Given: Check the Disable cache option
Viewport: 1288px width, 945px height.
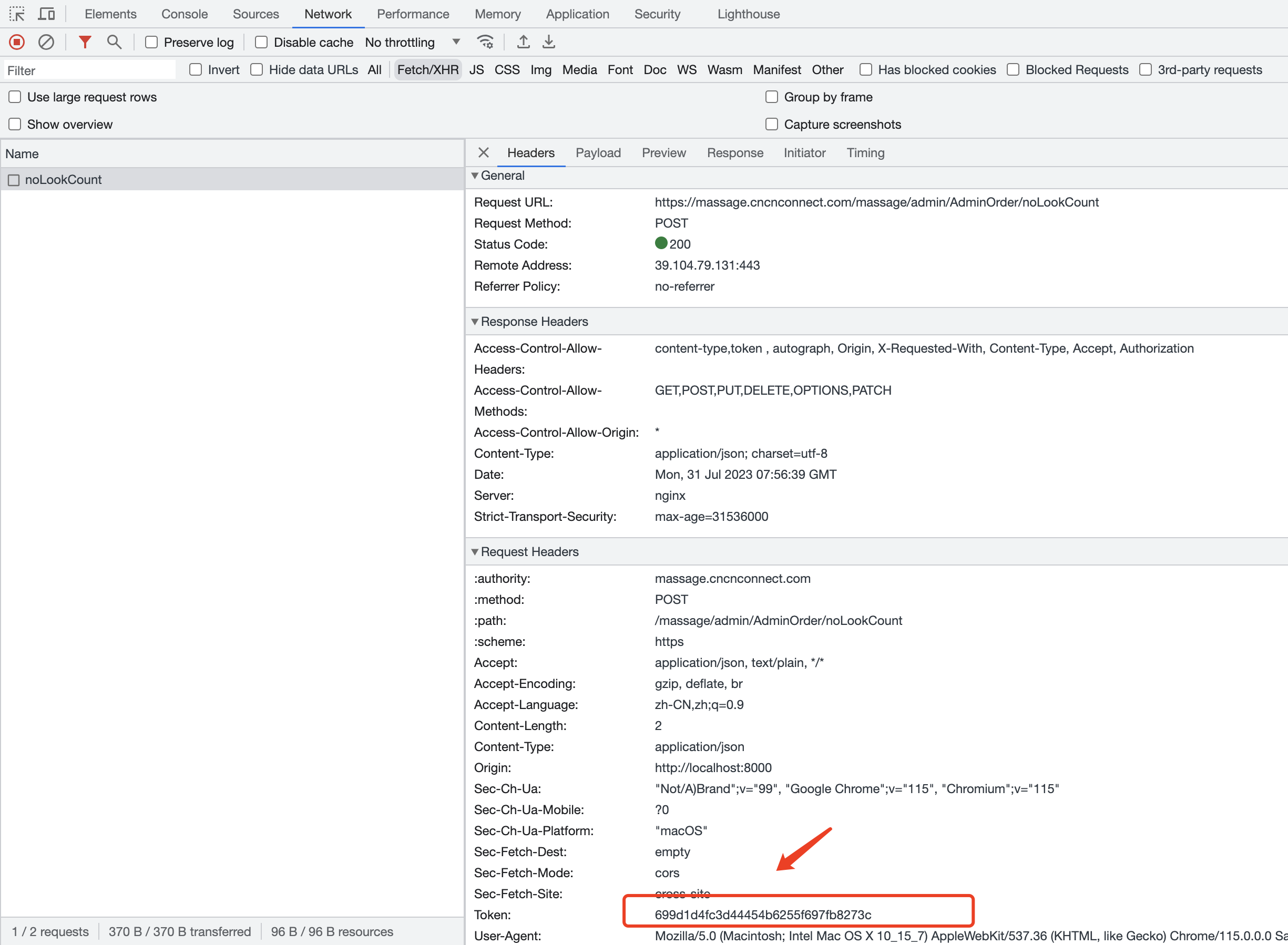Looking at the screenshot, I should pos(261,43).
